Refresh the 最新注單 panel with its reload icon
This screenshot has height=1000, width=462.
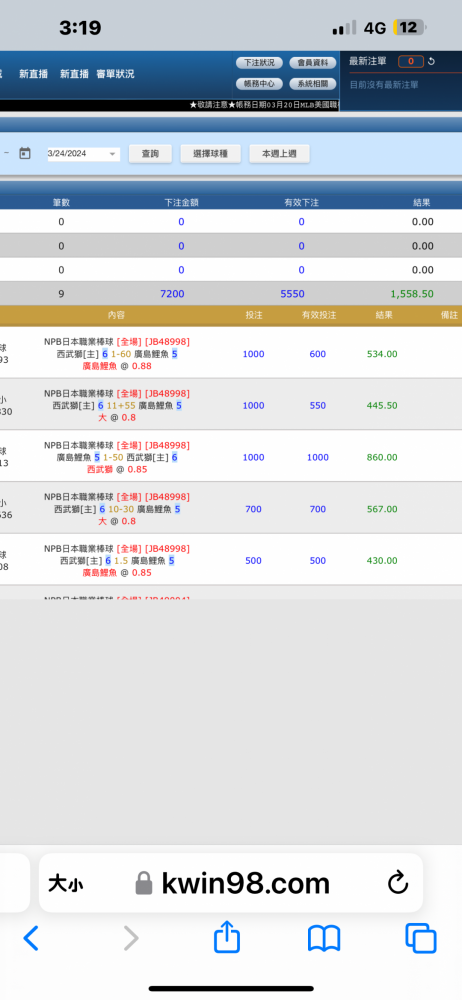[x=431, y=61]
